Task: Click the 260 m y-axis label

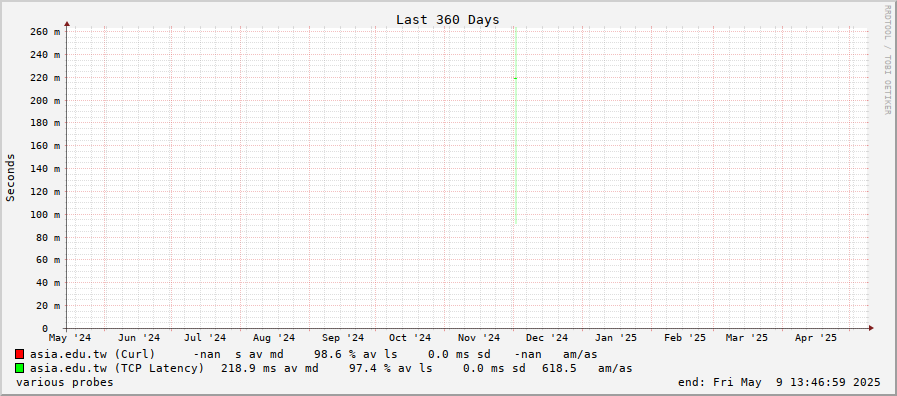Action: click(45, 32)
